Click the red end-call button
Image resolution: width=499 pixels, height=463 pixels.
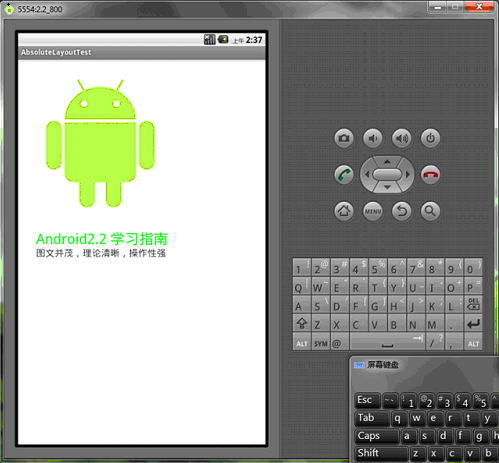coord(430,174)
